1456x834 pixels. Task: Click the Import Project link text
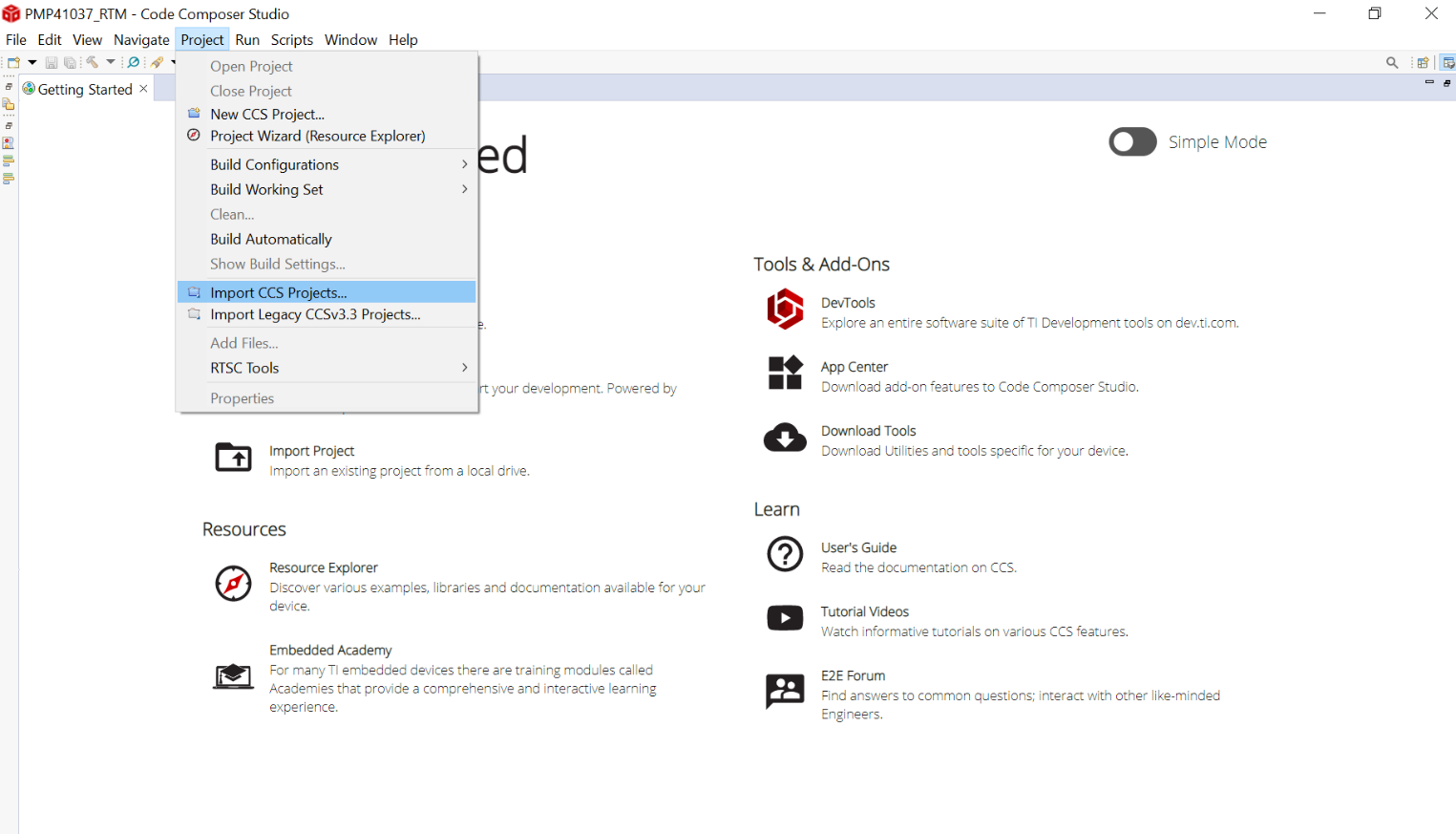311,451
